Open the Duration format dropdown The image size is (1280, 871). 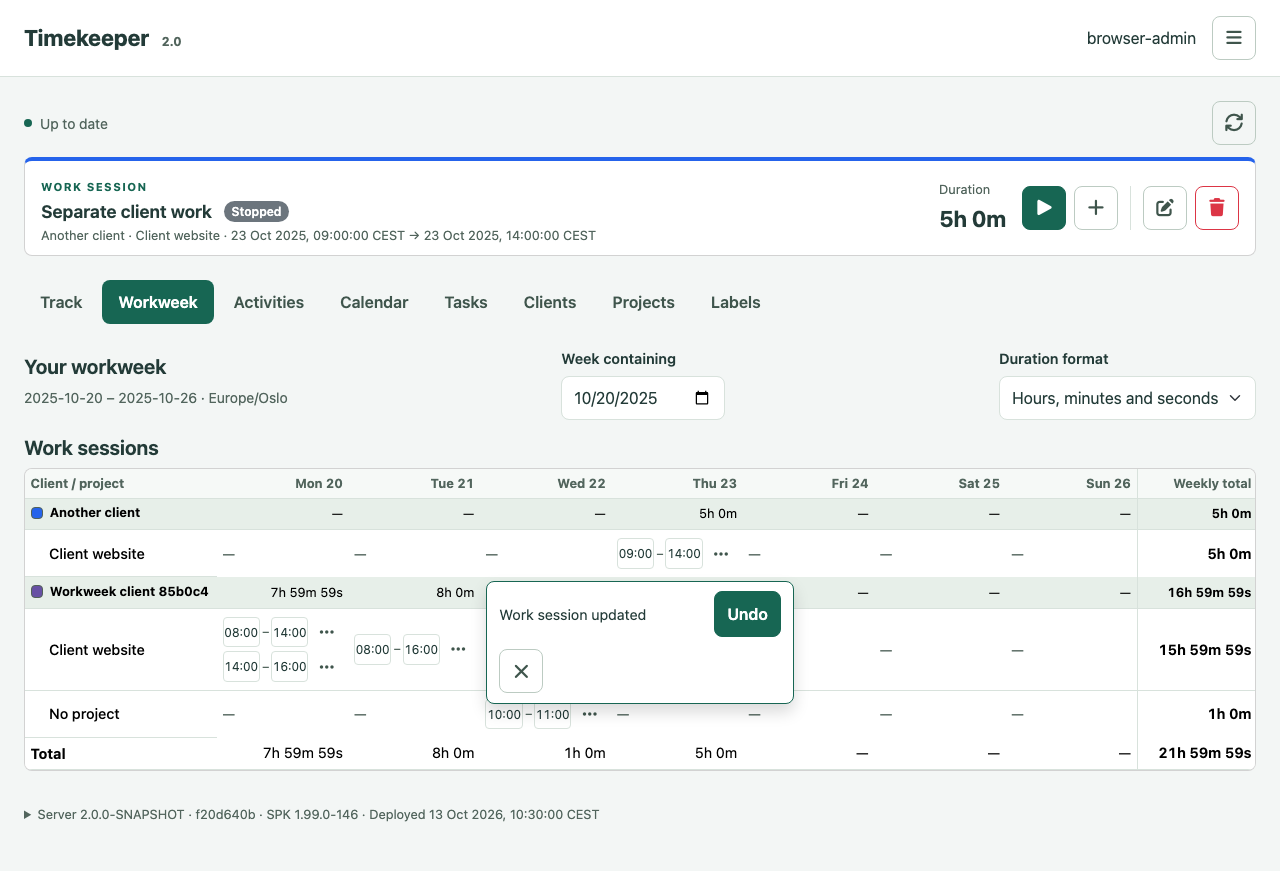pyautogui.click(x=1127, y=398)
